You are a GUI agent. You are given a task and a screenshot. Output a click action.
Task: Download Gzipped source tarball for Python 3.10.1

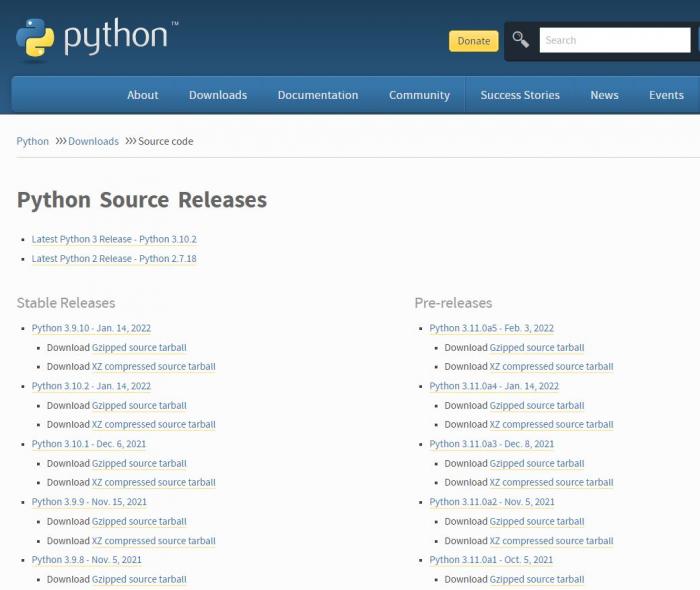(x=139, y=464)
